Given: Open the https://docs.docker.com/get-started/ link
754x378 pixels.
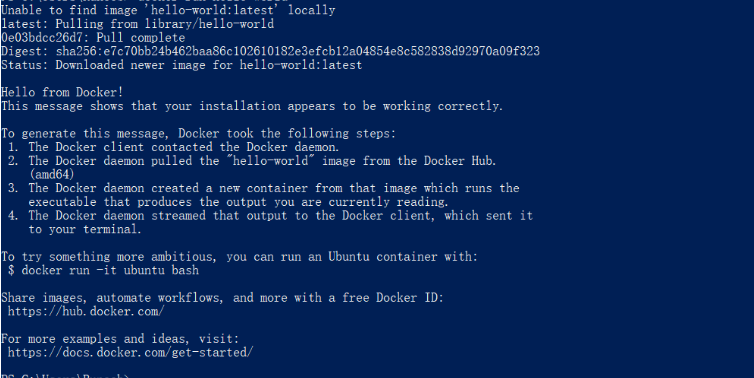Looking at the screenshot, I should click(x=130, y=353).
